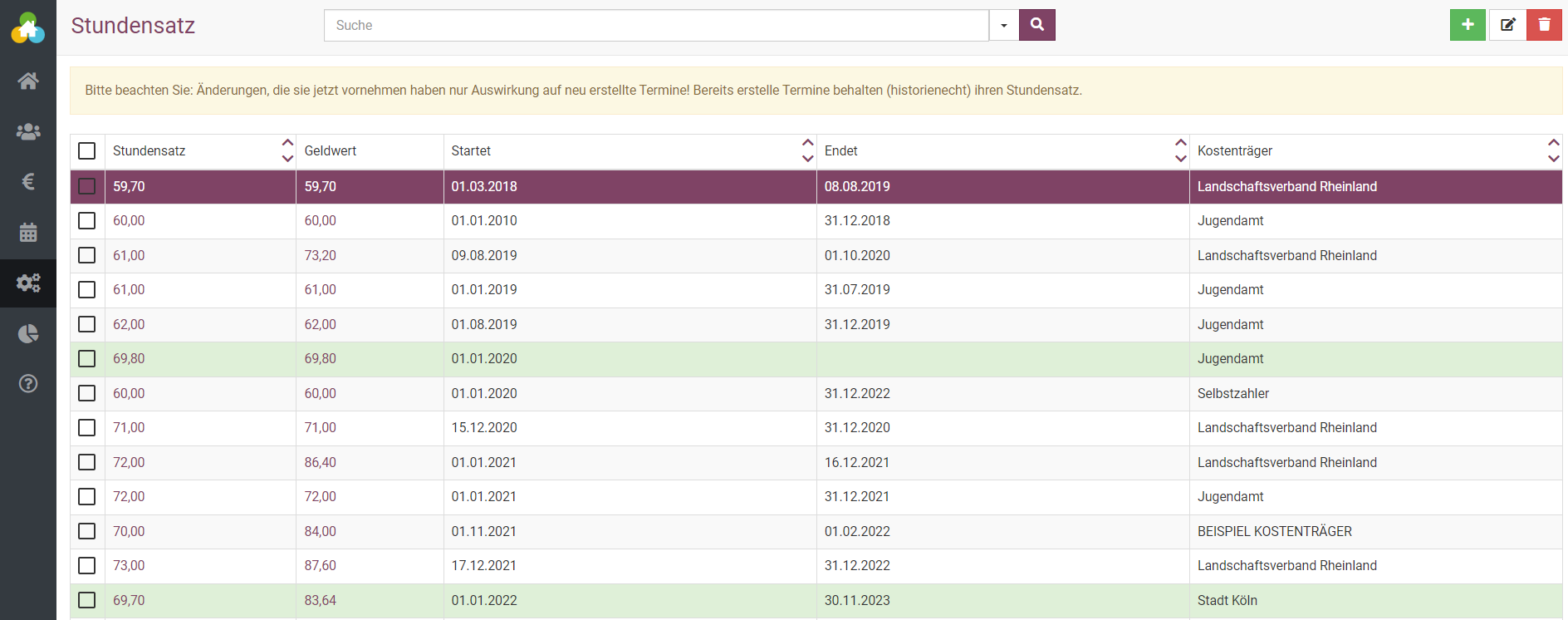Sort by the Stundensatz column arrows
This screenshot has height=620, width=1568.
287,150
